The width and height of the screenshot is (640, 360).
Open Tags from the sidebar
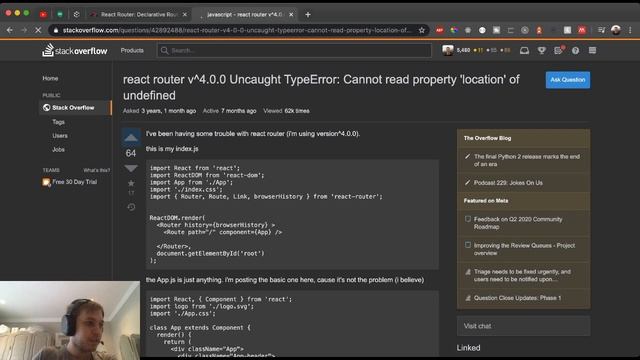[x=58, y=122]
